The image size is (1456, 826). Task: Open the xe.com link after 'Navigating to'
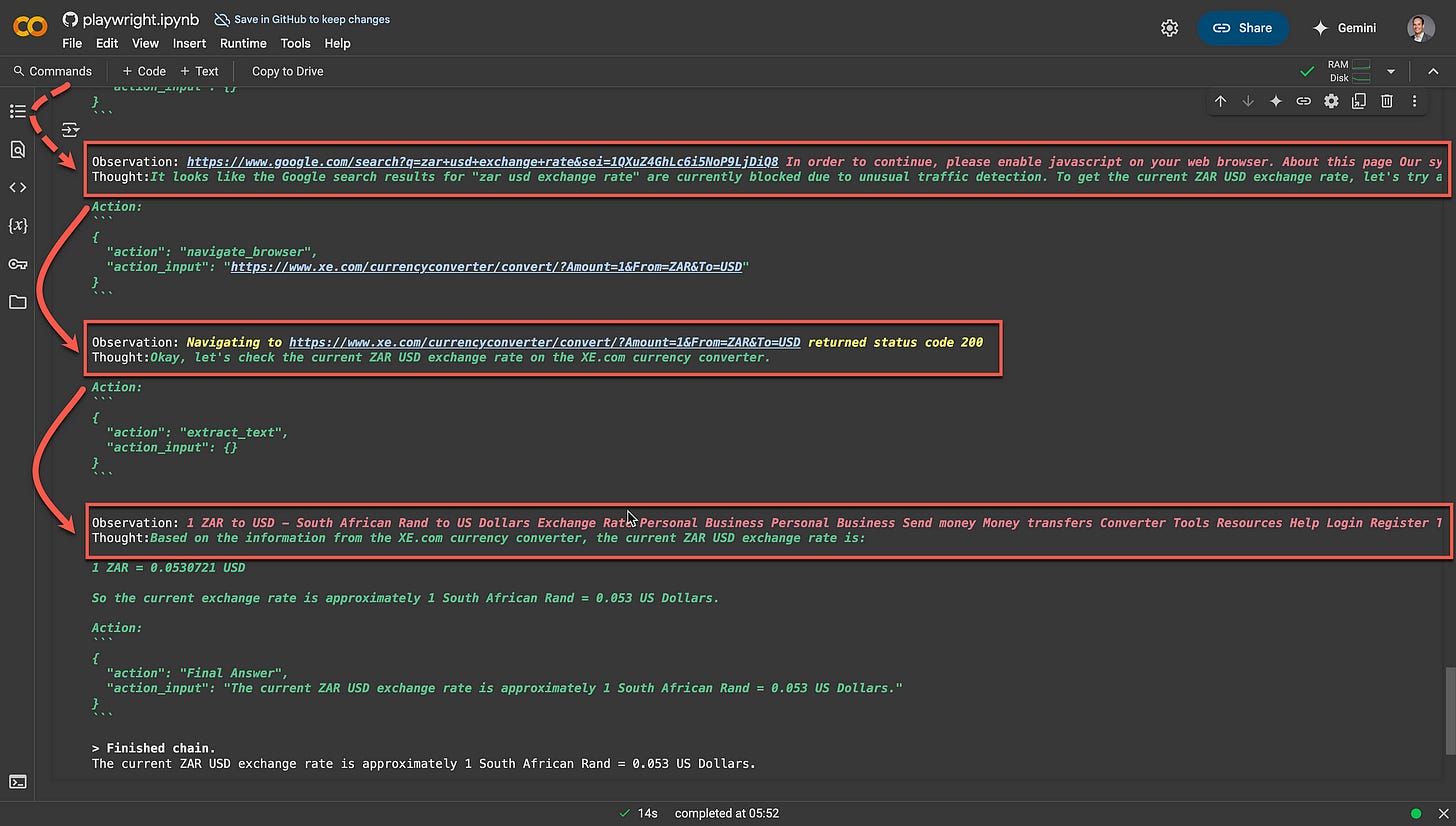tap(545, 342)
